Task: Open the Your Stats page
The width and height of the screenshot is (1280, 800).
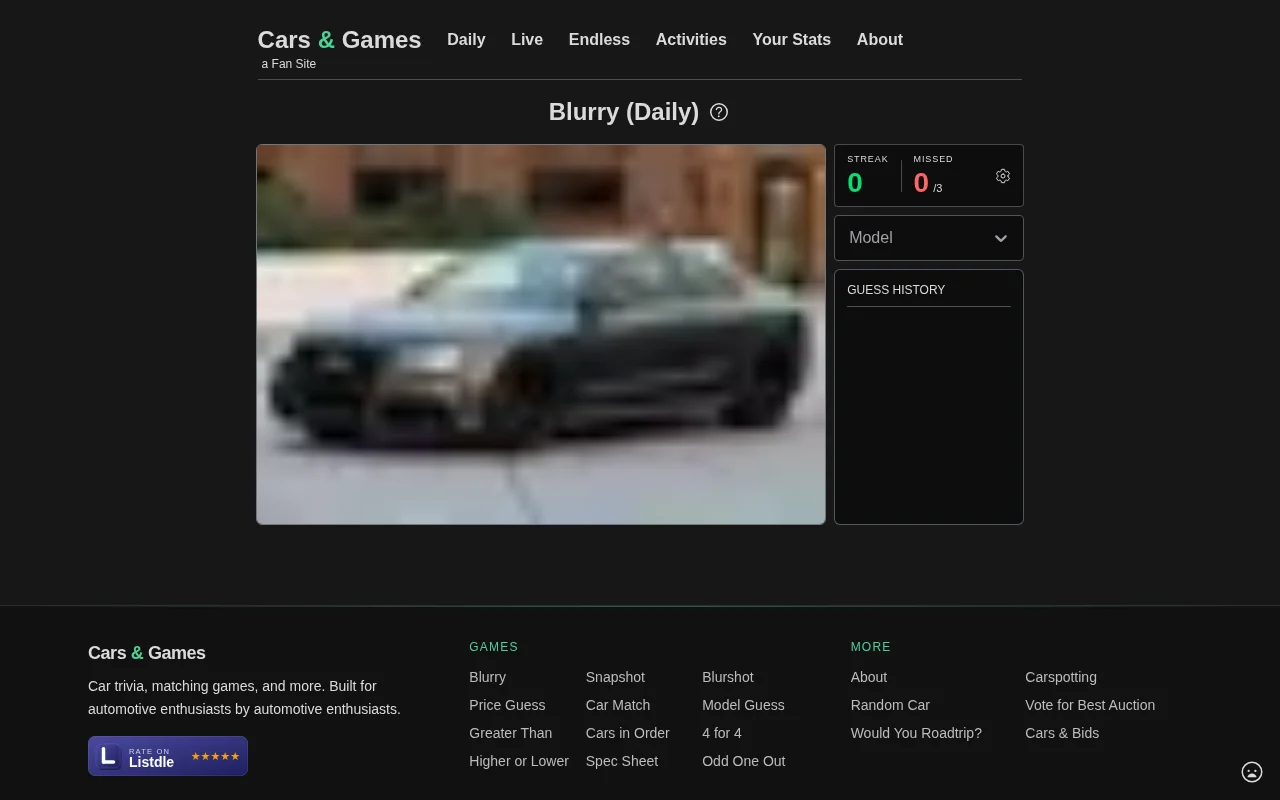Action: point(792,40)
